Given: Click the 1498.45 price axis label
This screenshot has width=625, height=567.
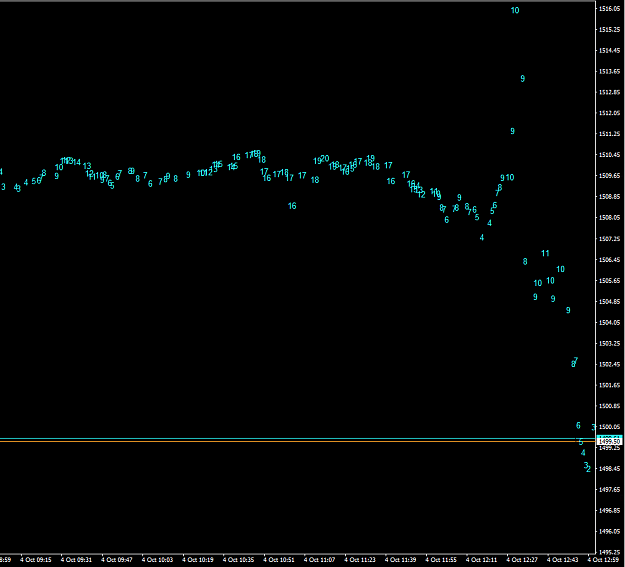Looking at the screenshot, I should pos(609,469).
